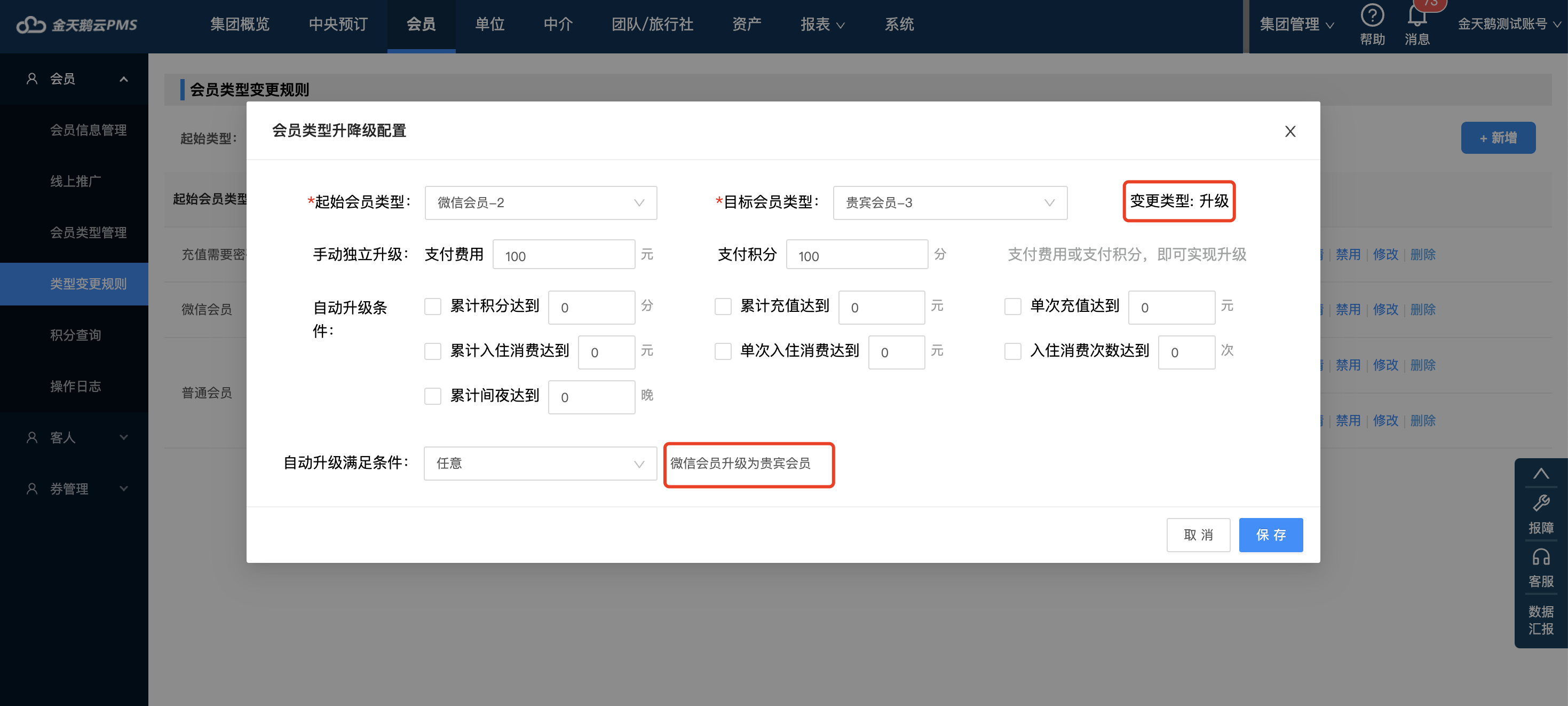Enable 累计间夜达到 checkbox
Image resolution: width=1568 pixels, height=706 pixels.
432,396
